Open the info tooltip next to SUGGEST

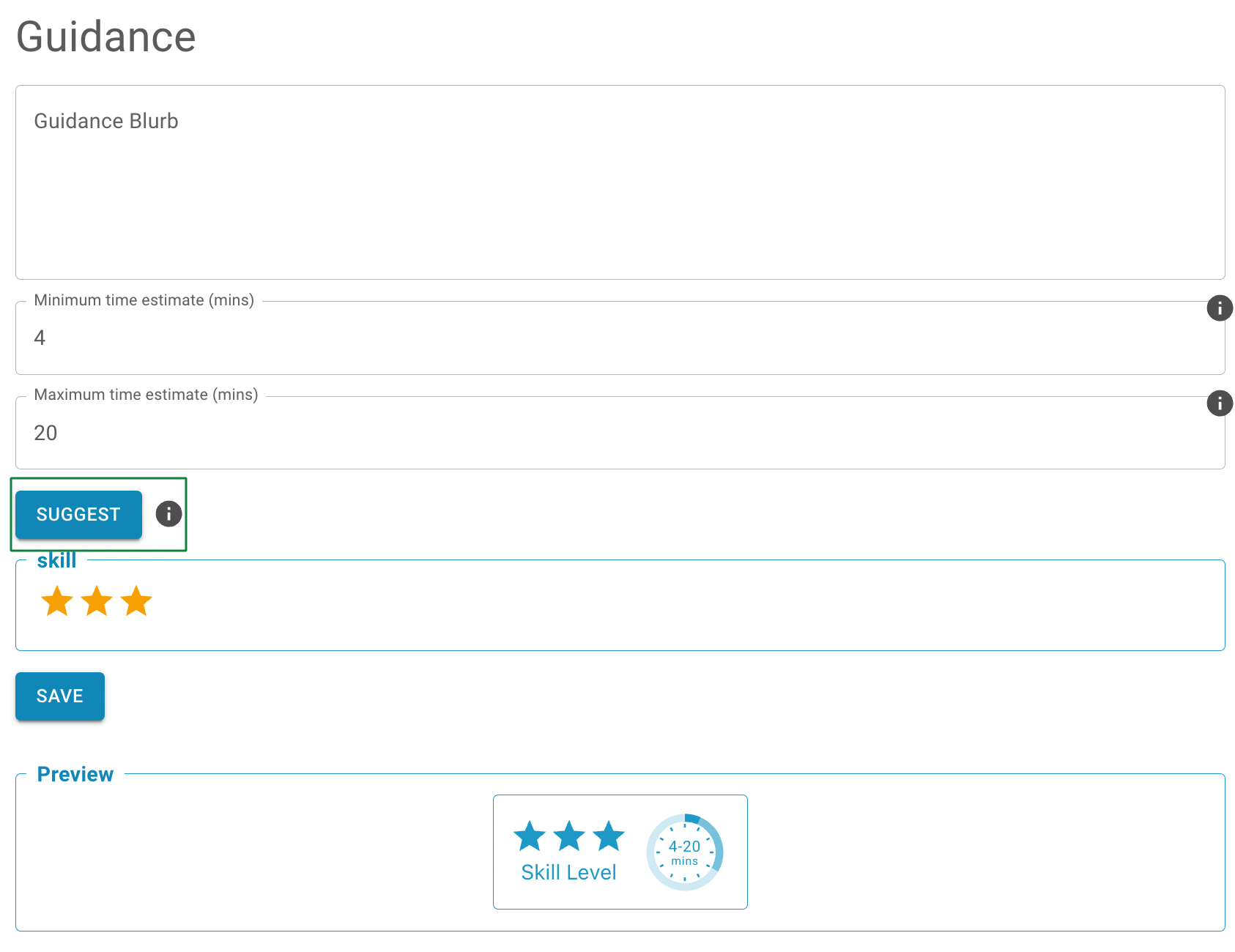pyautogui.click(x=168, y=514)
